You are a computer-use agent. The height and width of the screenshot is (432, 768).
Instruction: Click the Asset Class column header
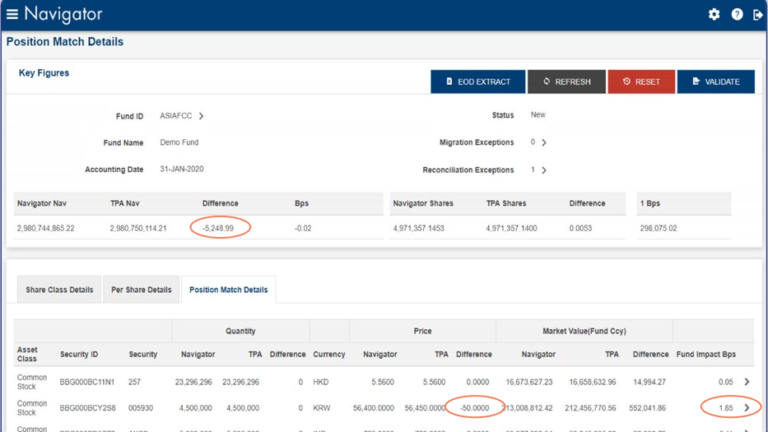point(27,354)
